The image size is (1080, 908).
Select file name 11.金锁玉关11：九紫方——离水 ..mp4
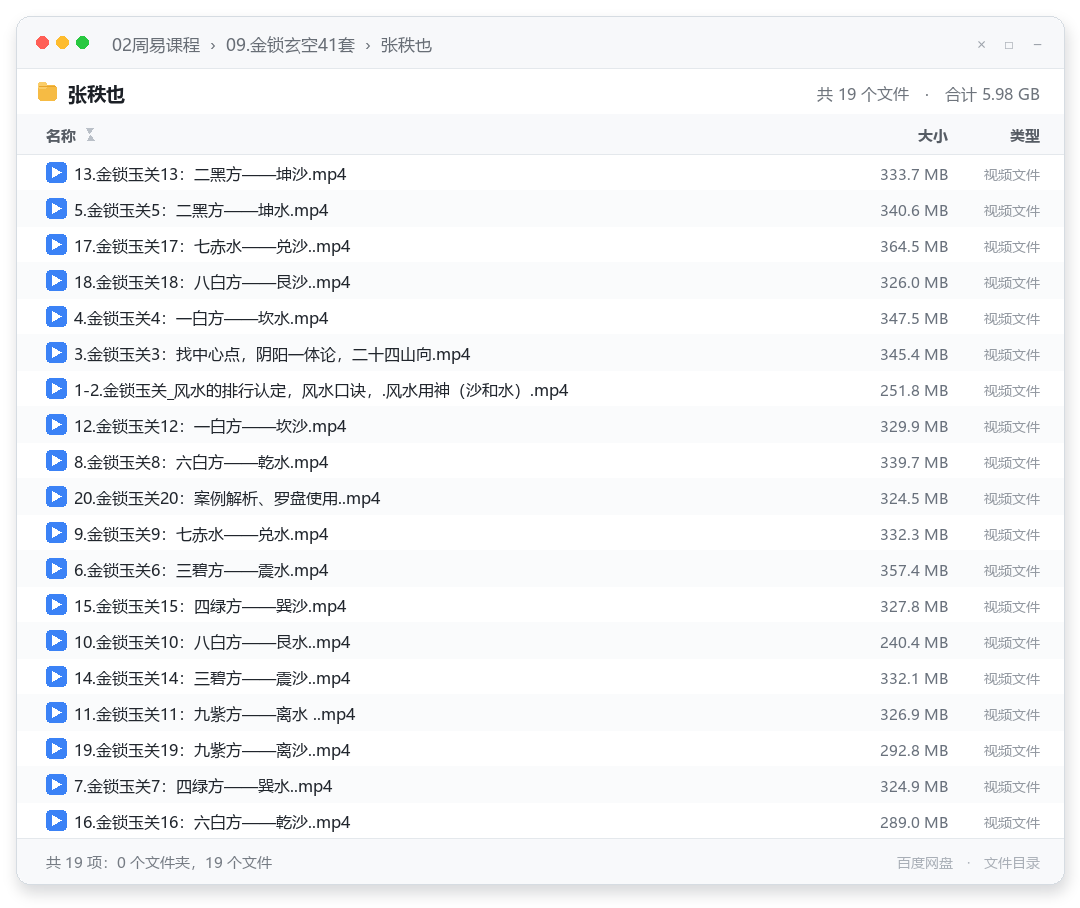pos(215,714)
